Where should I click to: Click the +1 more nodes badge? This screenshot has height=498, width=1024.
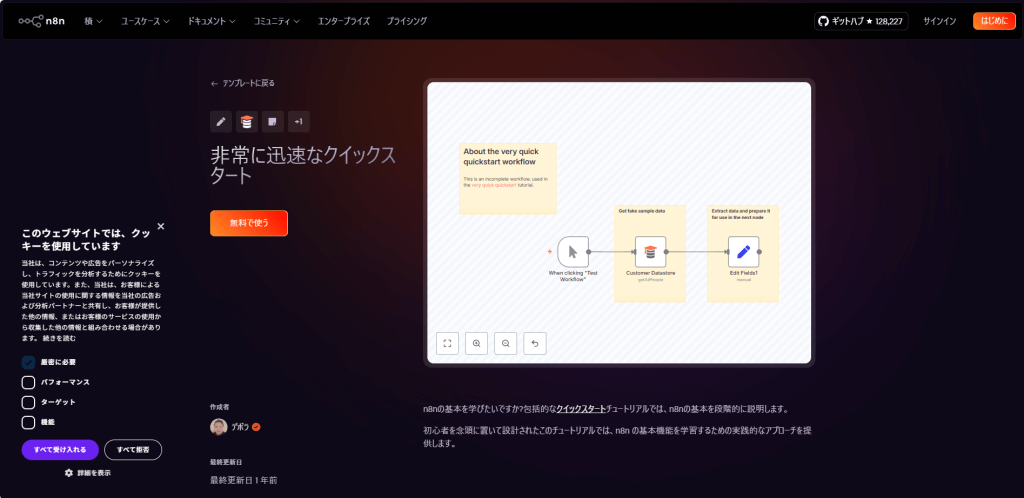pyautogui.click(x=298, y=121)
